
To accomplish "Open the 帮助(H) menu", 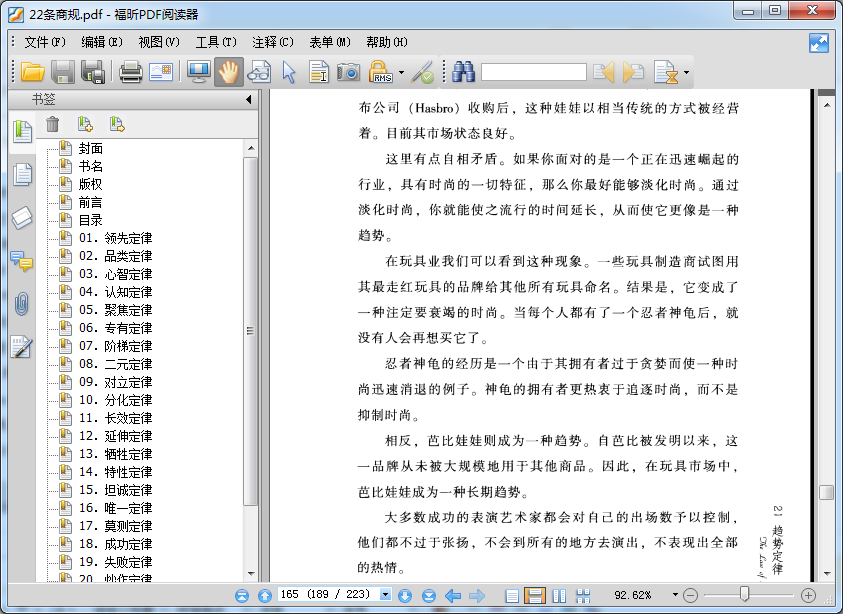I will pos(387,42).
